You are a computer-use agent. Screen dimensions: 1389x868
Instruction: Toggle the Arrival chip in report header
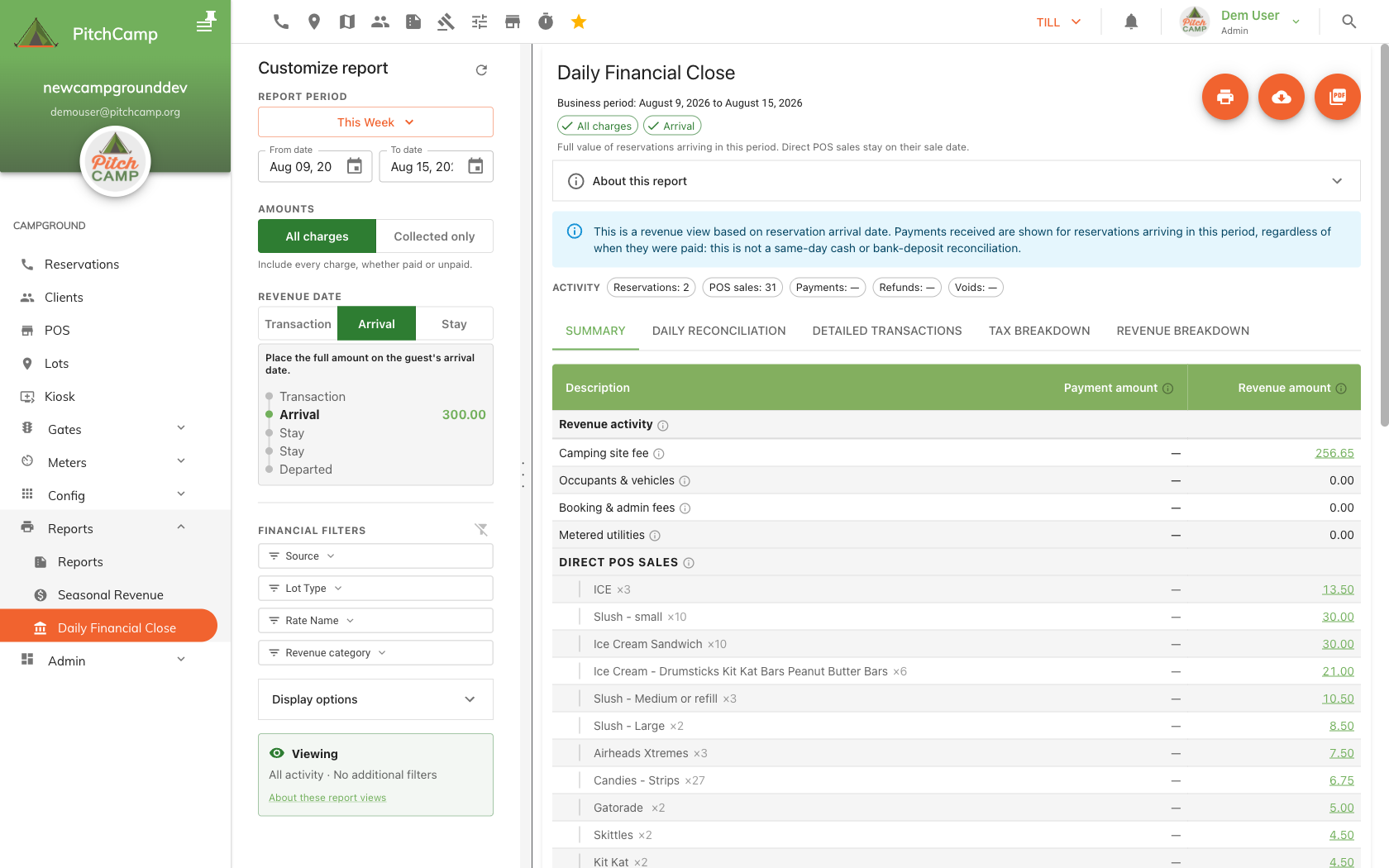tap(672, 126)
